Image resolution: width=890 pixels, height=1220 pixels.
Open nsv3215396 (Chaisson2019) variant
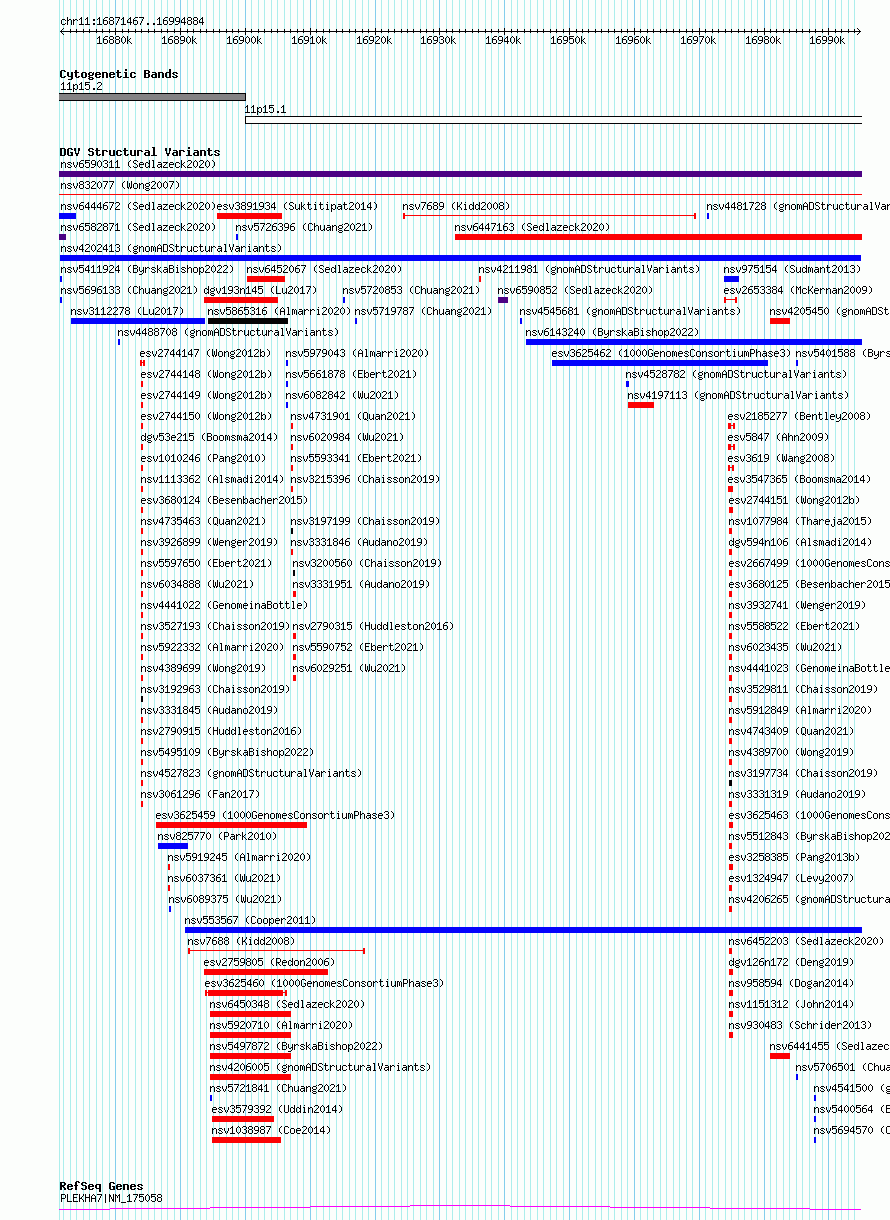292,490
